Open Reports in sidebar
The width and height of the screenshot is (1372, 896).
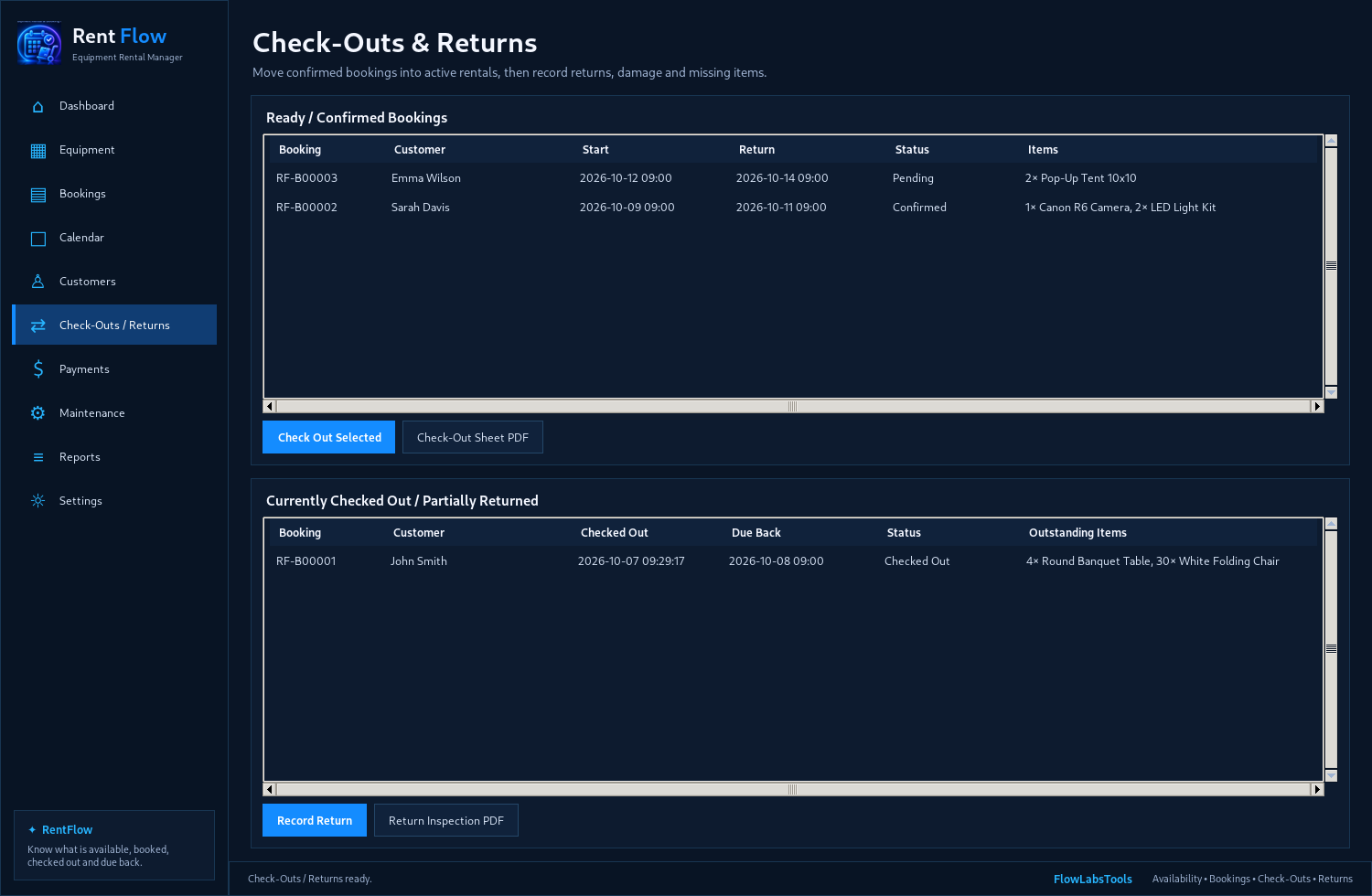(114, 457)
